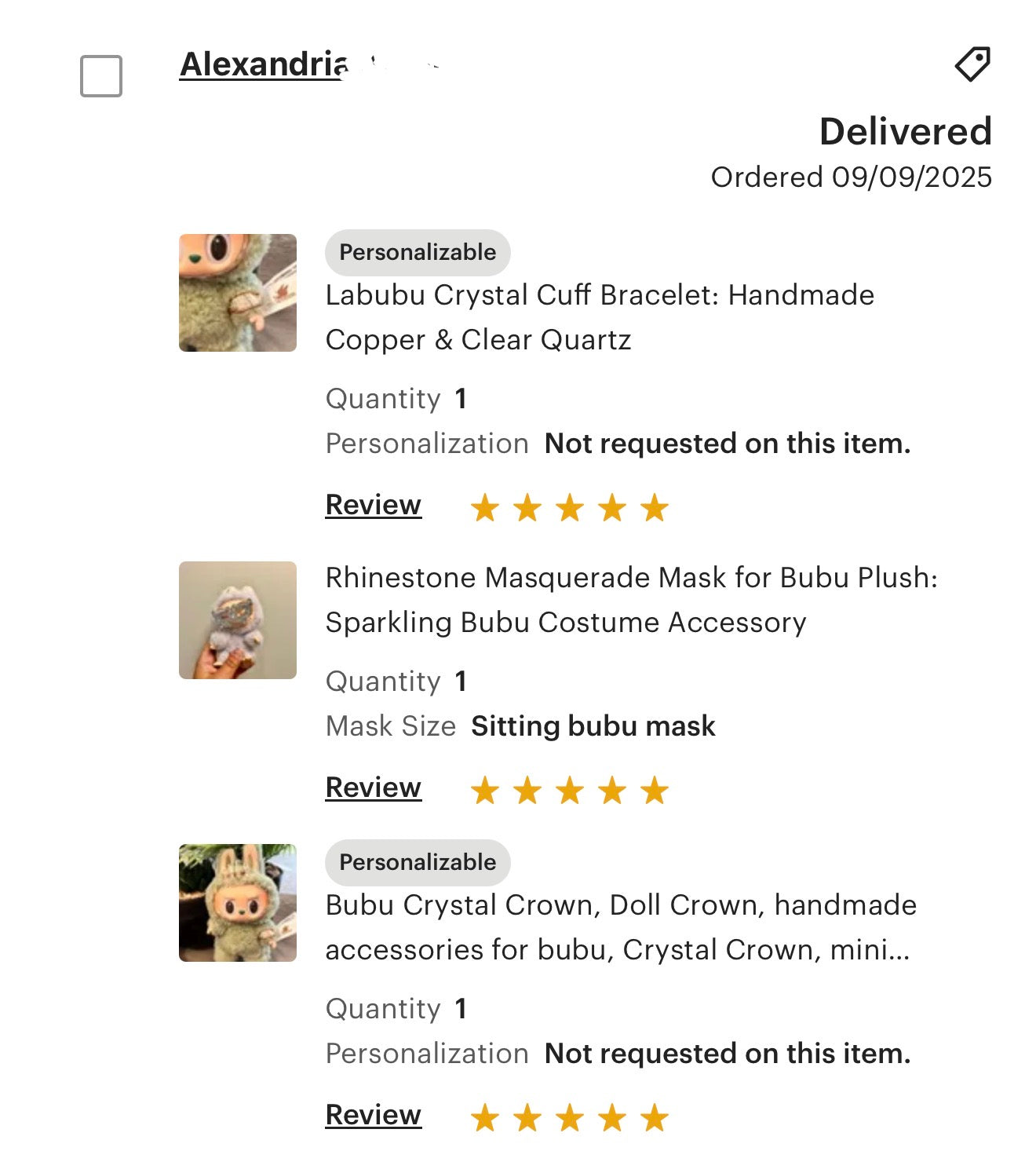Click the third star on the mask review

click(x=569, y=789)
